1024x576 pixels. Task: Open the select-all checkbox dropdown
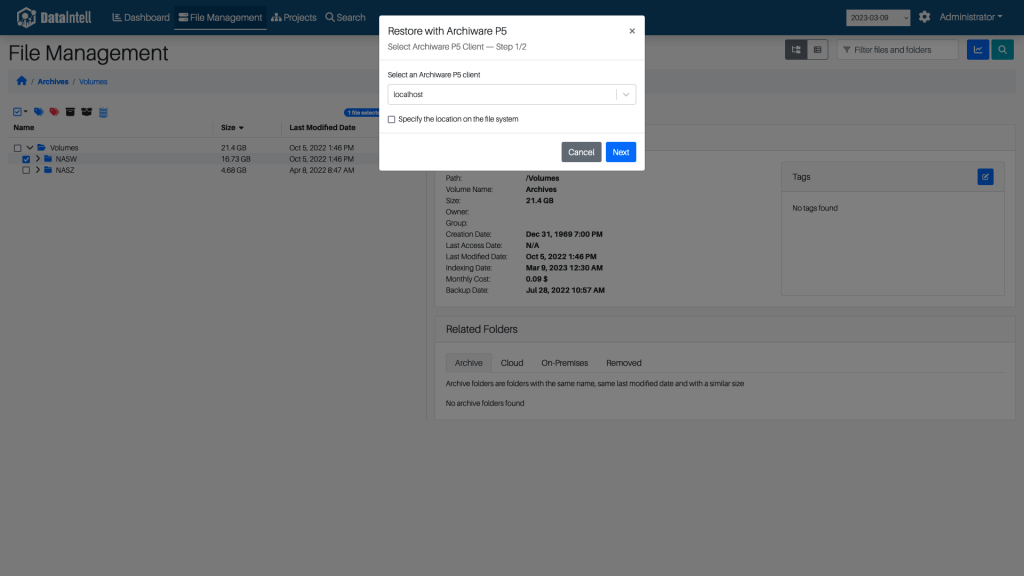20,112
